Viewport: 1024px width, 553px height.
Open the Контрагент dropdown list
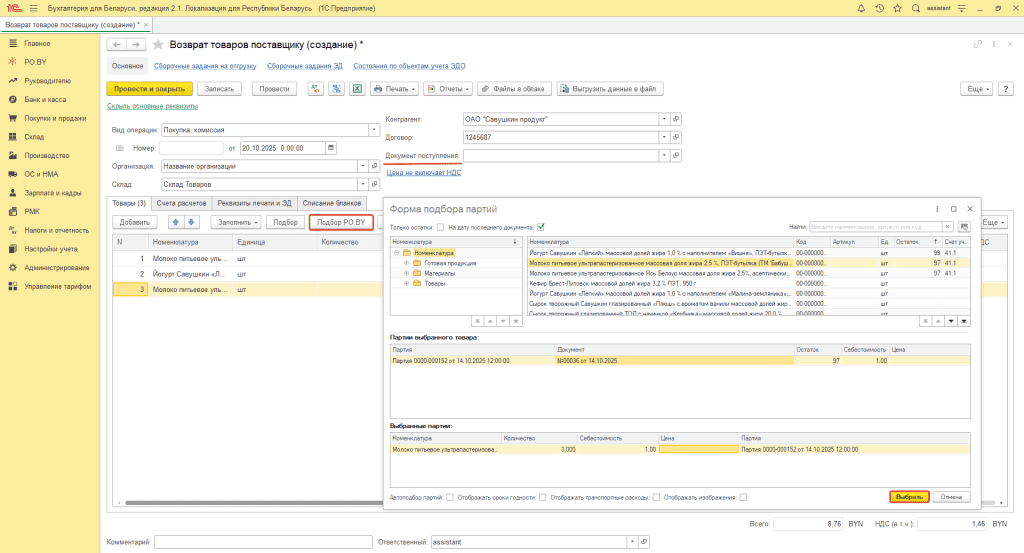664,119
